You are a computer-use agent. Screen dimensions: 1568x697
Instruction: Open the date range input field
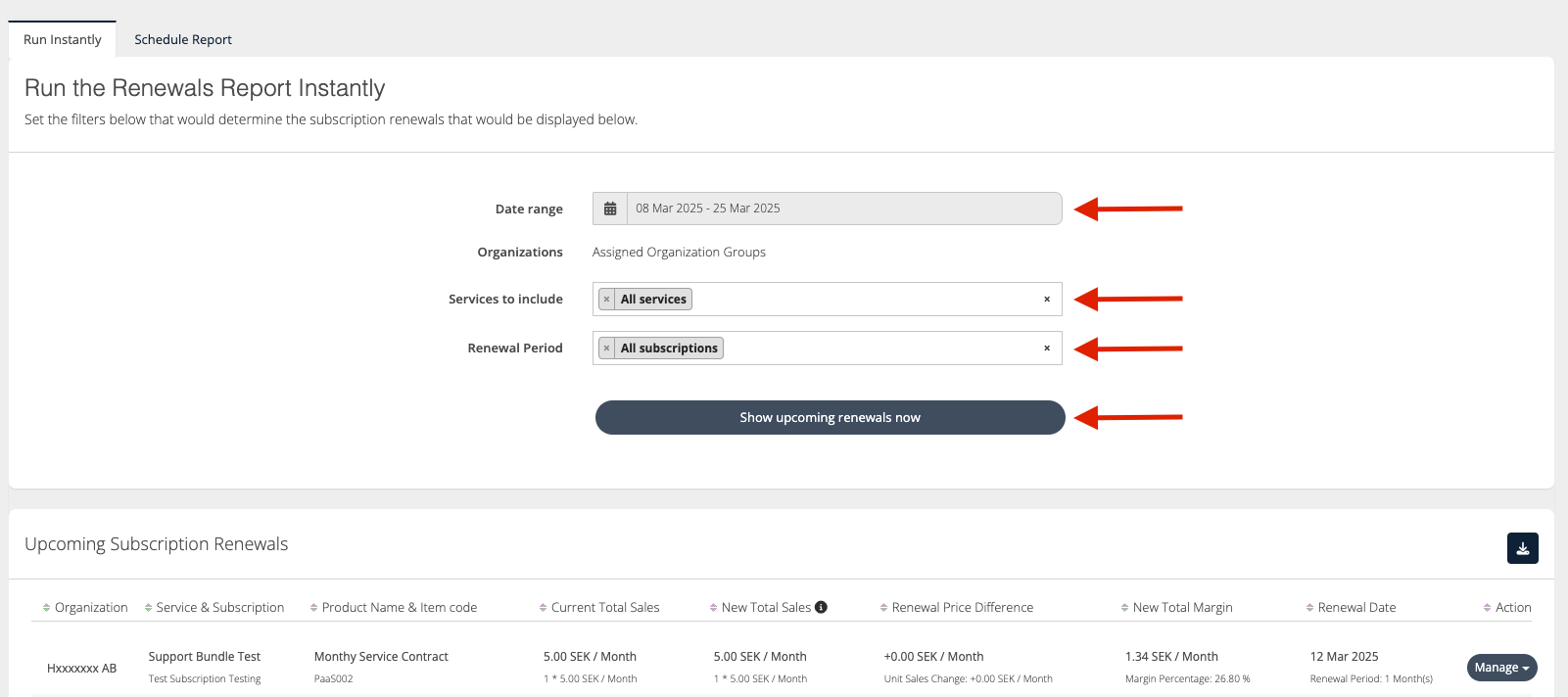(x=842, y=209)
